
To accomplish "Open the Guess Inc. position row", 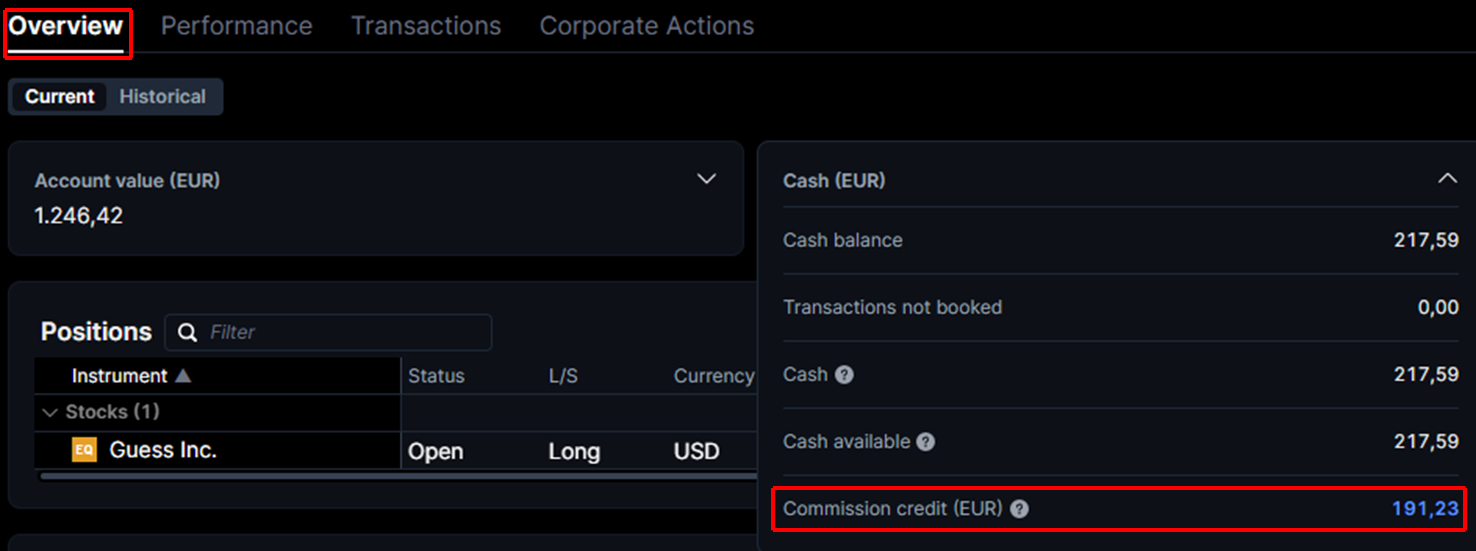I will (x=163, y=451).
